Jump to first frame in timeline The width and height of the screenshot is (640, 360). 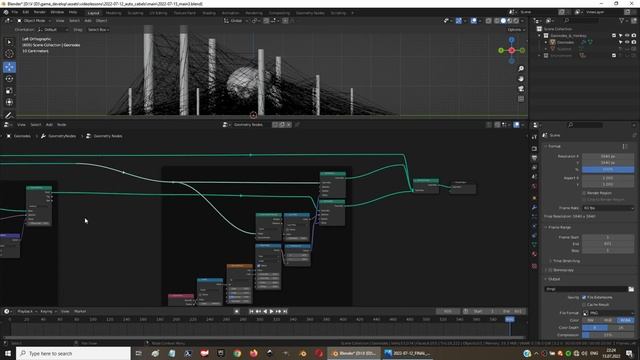(251, 311)
